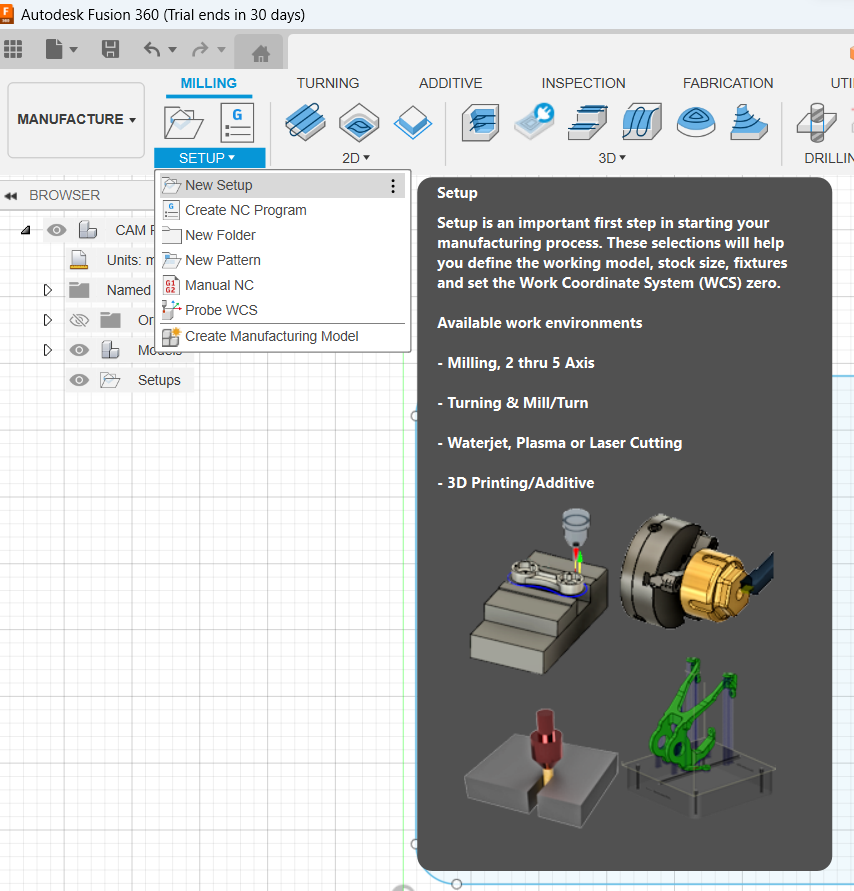Image resolution: width=854 pixels, height=891 pixels.
Task: Show the hidden Origin folder
Action: click(79, 320)
